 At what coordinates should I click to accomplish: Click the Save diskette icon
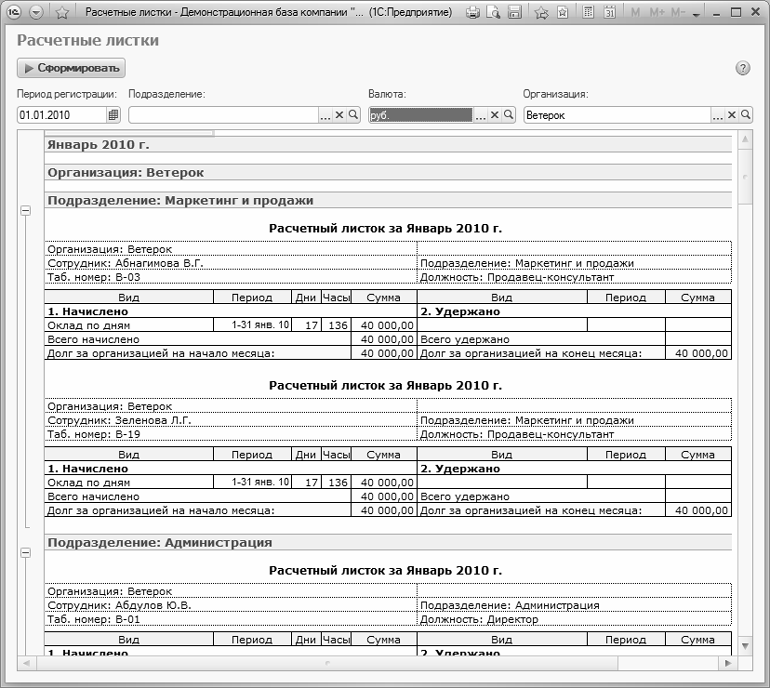coord(514,12)
